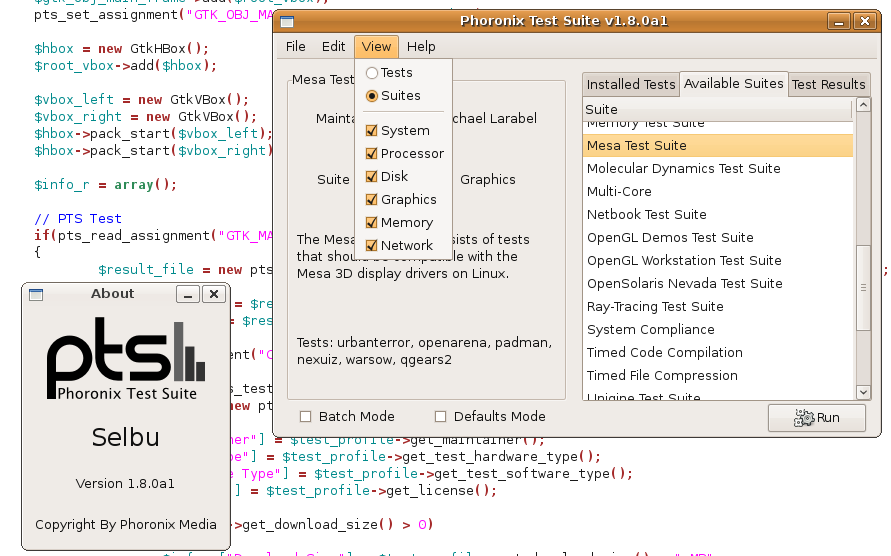This screenshot has height=556, width=891.
Task: Uncheck the Processor filter
Action: (x=405, y=153)
